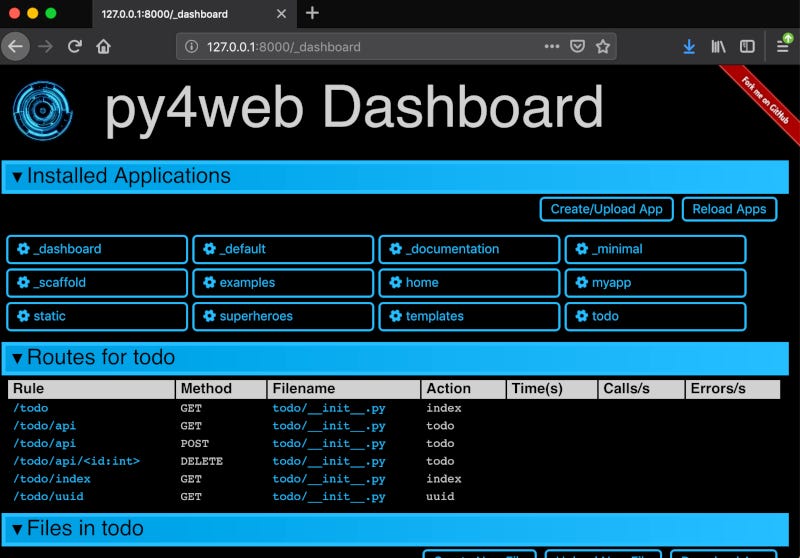Bookmark this page with star icon
The image size is (800, 558).
click(x=603, y=47)
